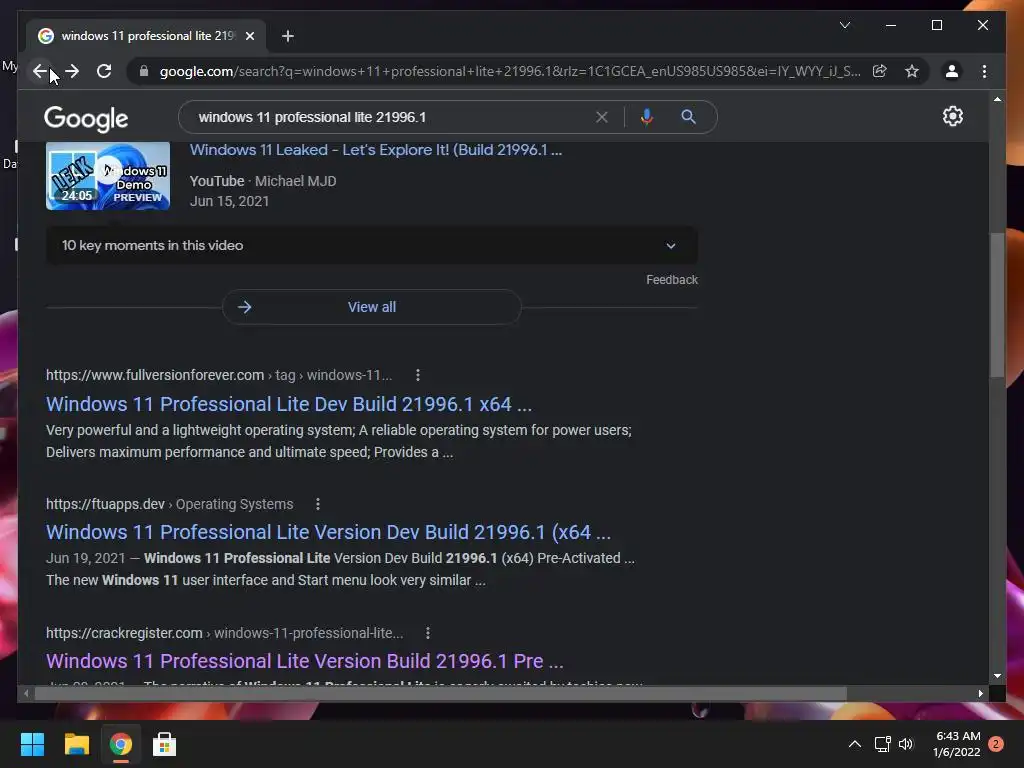Click the vertical scrollbar down arrow

[x=997, y=676]
